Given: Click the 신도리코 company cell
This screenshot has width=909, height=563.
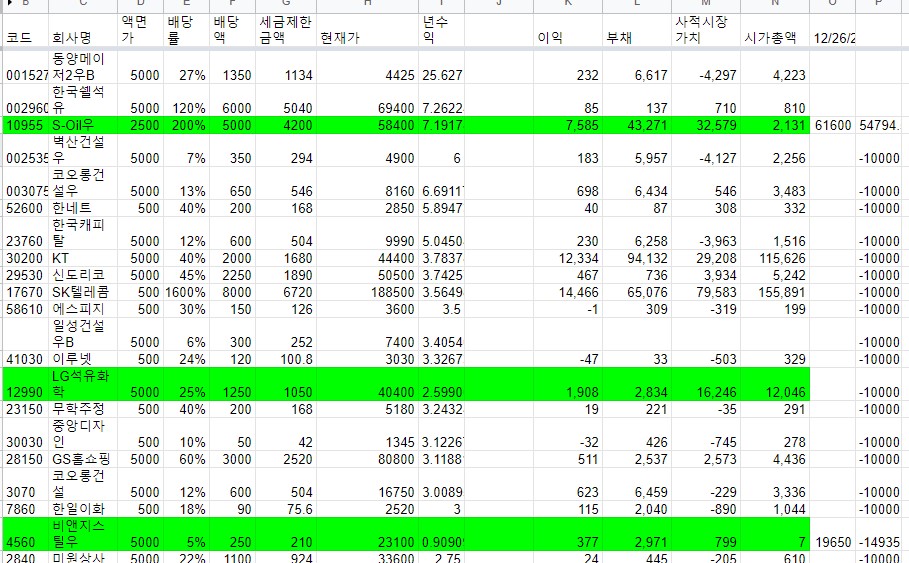Looking at the screenshot, I should click(x=83, y=275).
